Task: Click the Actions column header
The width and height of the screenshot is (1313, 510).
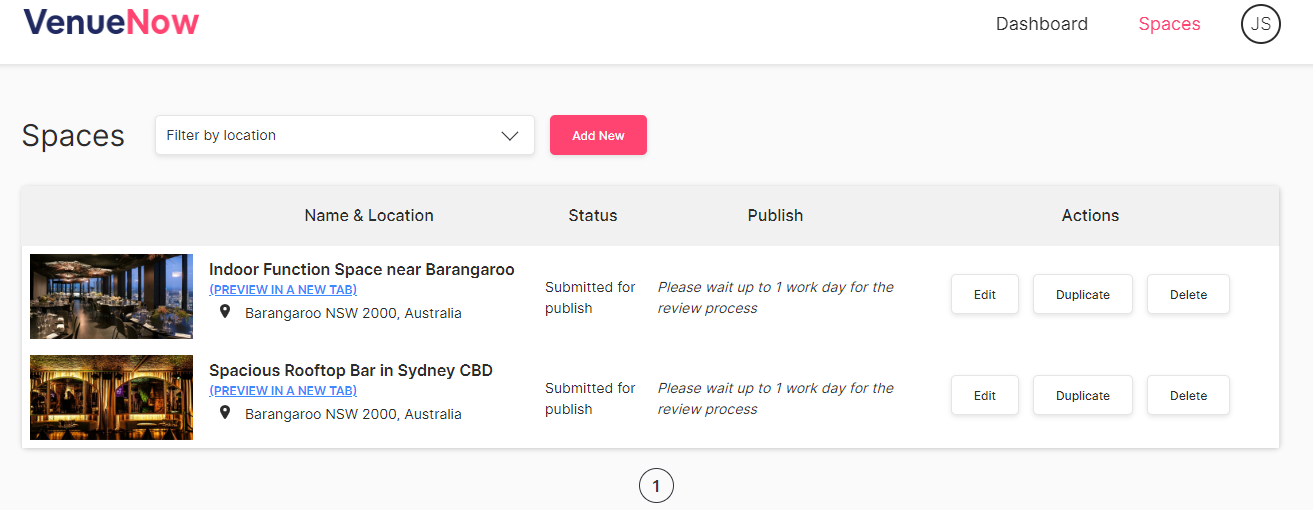Action: [1090, 215]
